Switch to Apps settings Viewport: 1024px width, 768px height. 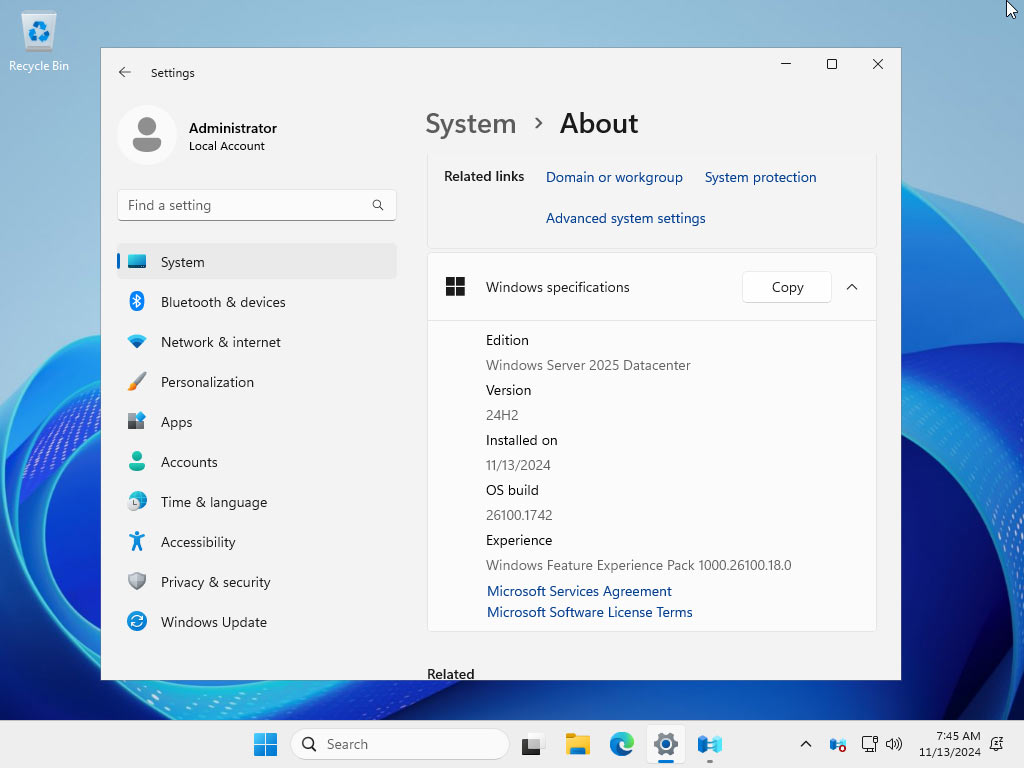(x=257, y=422)
